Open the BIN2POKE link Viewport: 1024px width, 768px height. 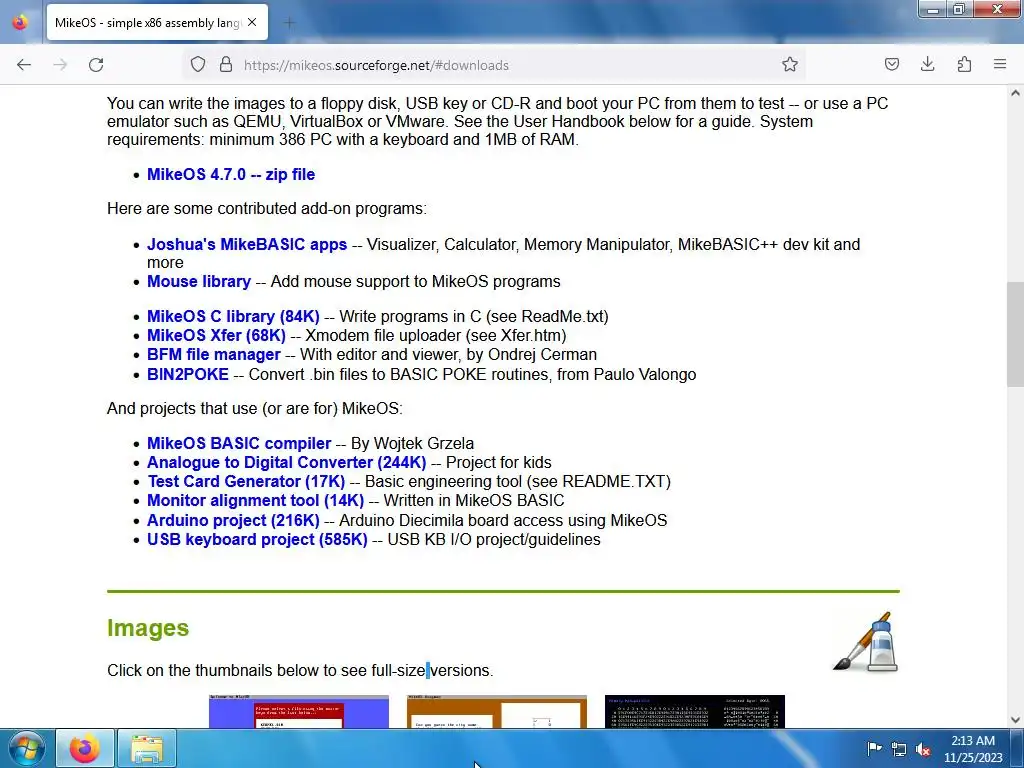tap(188, 374)
